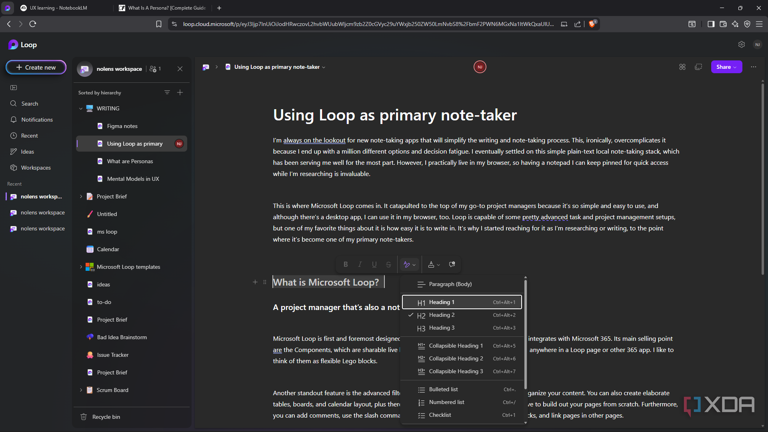The height and width of the screenshot is (432, 768).
Task: Open the text style dropdown in format toolbar
Action: click(409, 264)
